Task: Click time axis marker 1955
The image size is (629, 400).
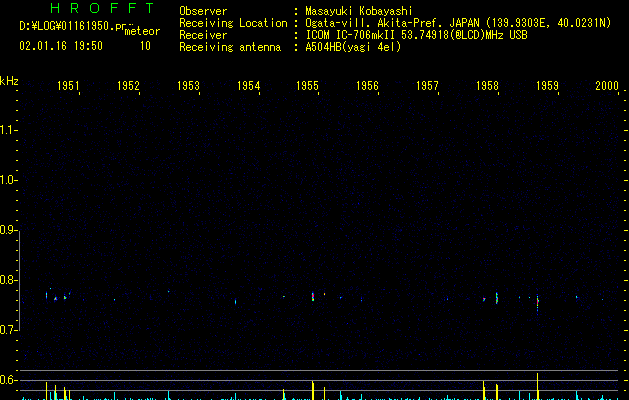Action: pyautogui.click(x=307, y=85)
